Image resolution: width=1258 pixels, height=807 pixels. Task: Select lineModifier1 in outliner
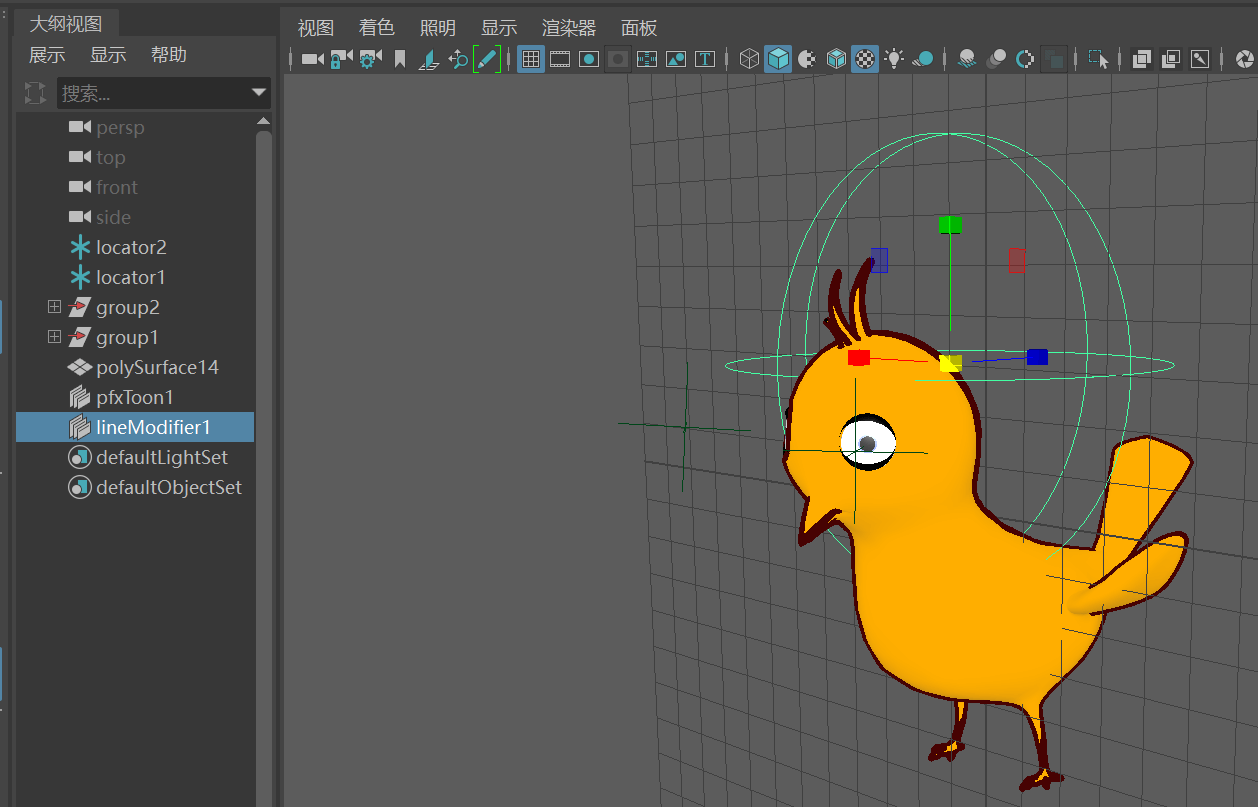[135, 427]
